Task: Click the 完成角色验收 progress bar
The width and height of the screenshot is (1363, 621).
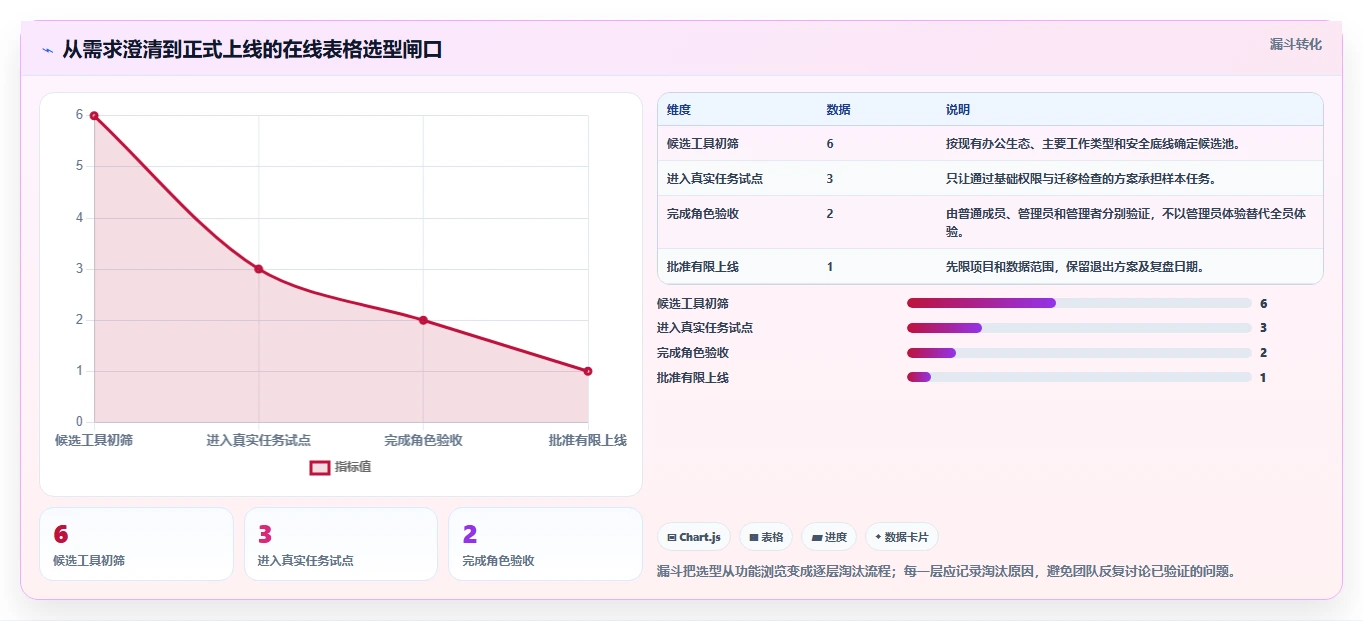Action: point(1079,353)
